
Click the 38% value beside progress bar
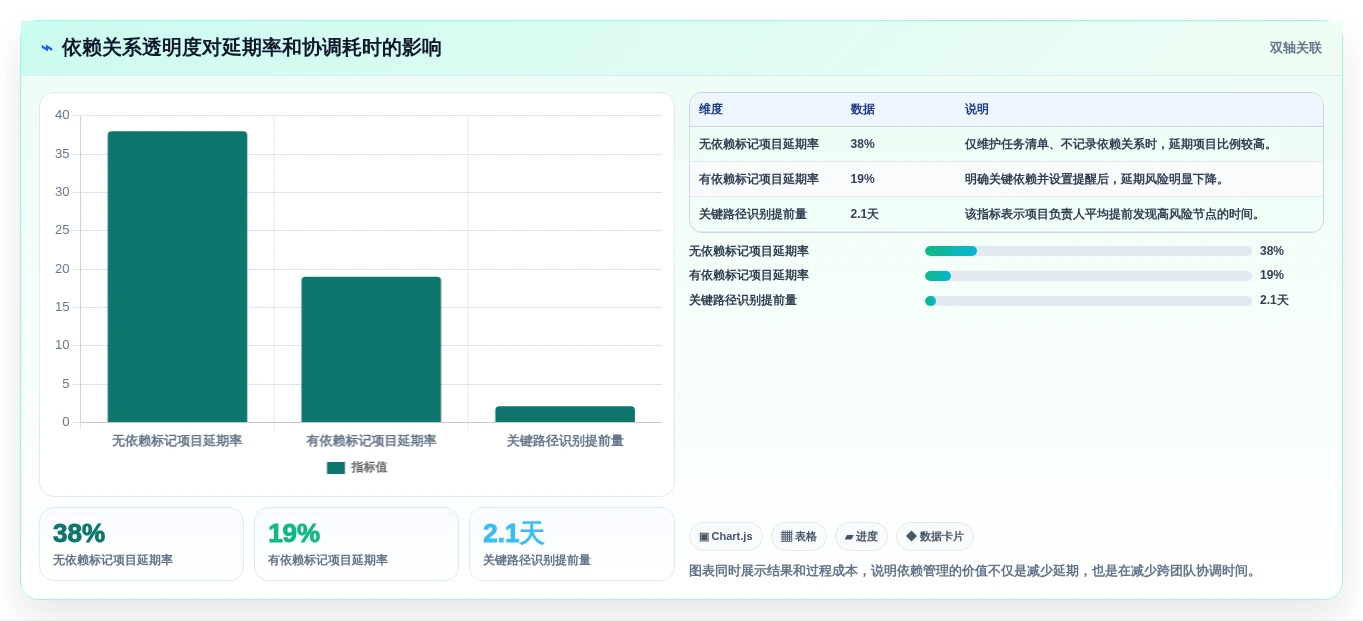point(1272,251)
